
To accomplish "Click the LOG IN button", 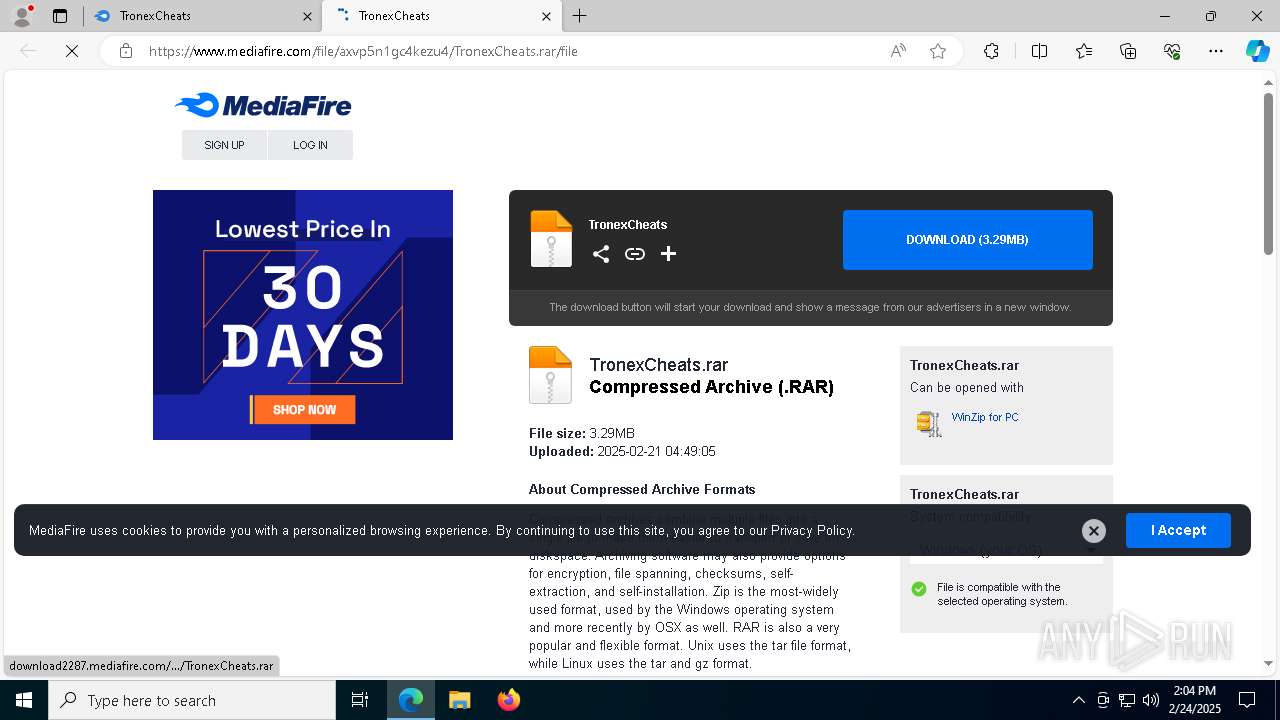I will (x=310, y=145).
